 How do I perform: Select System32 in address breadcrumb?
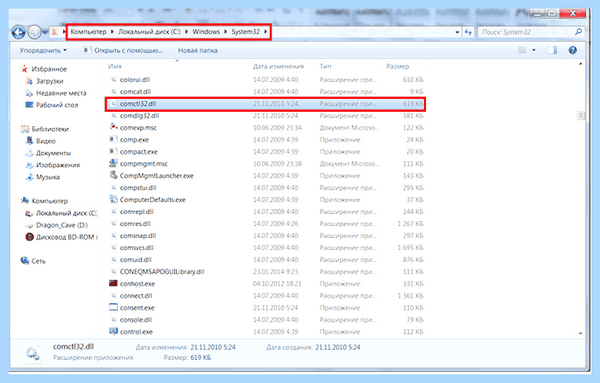(245, 32)
